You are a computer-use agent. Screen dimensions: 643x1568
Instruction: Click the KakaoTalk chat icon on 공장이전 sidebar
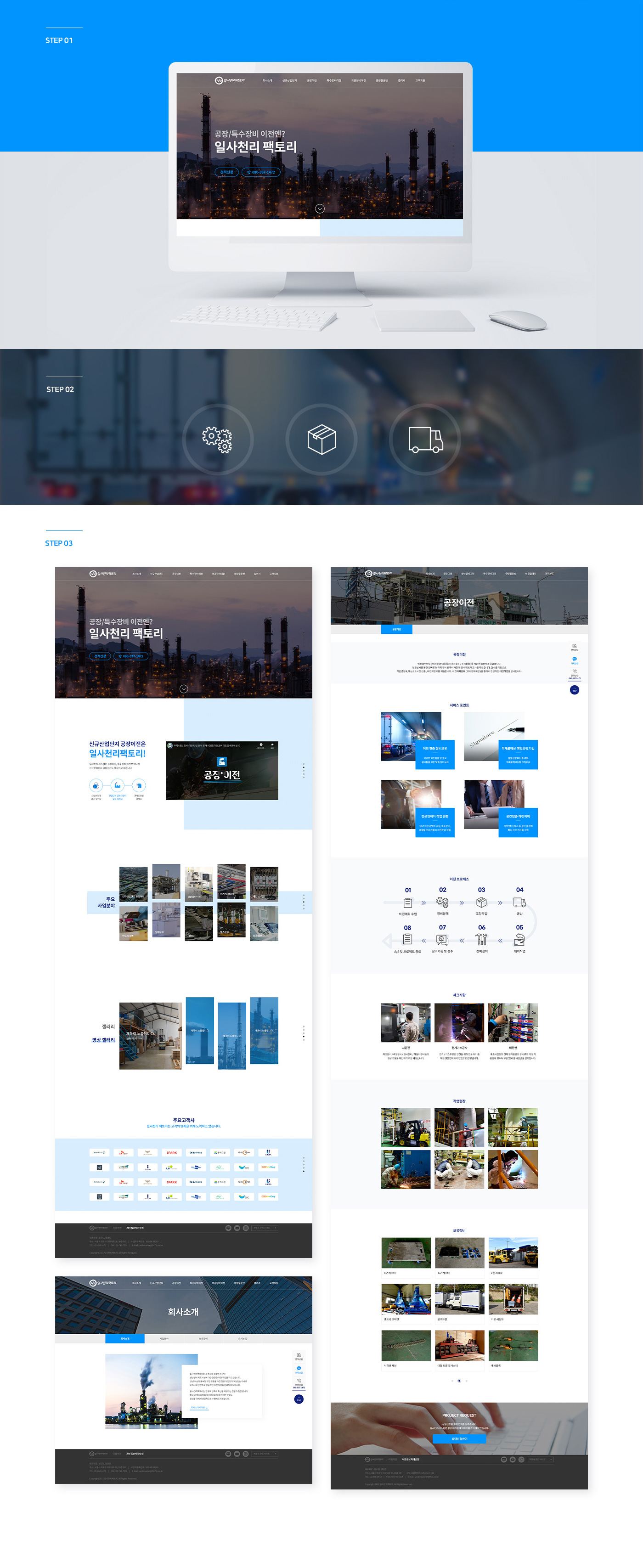pos(574,659)
